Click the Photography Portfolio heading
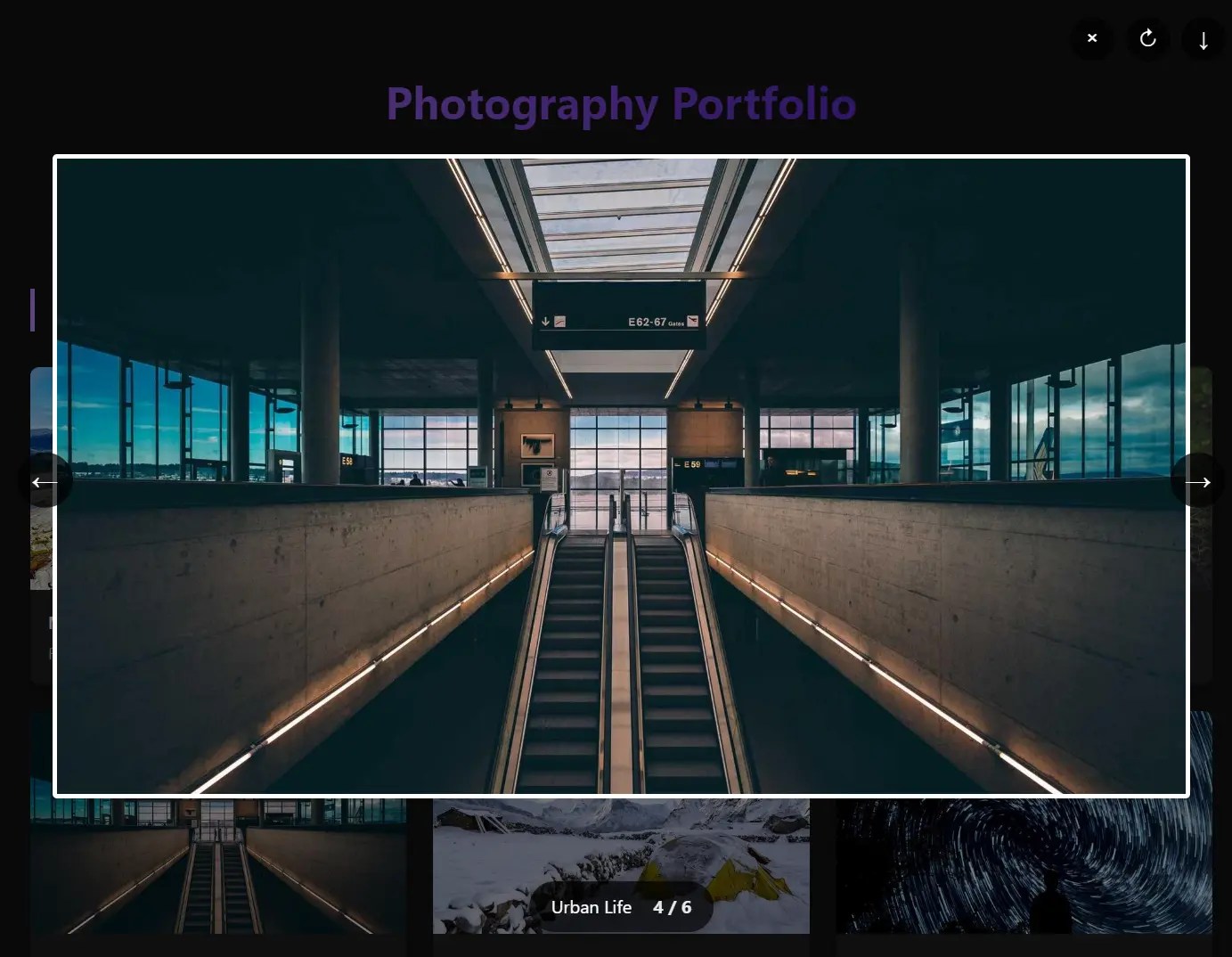 click(621, 103)
